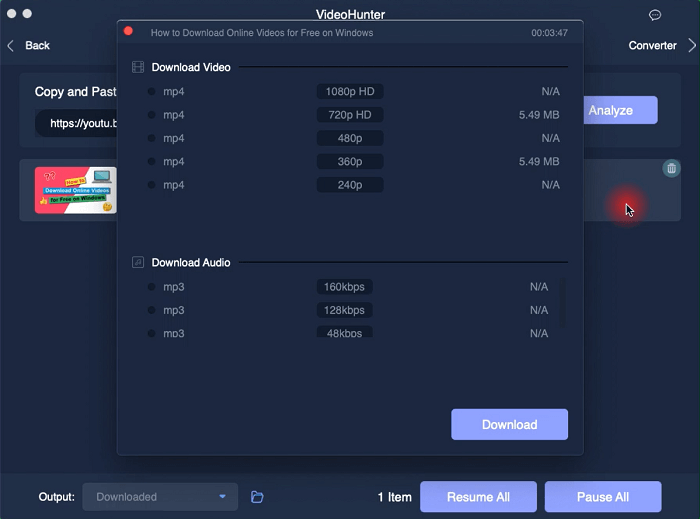Click the 128kbps bitrate label
Viewport: 700px width, 519px height.
(x=344, y=310)
